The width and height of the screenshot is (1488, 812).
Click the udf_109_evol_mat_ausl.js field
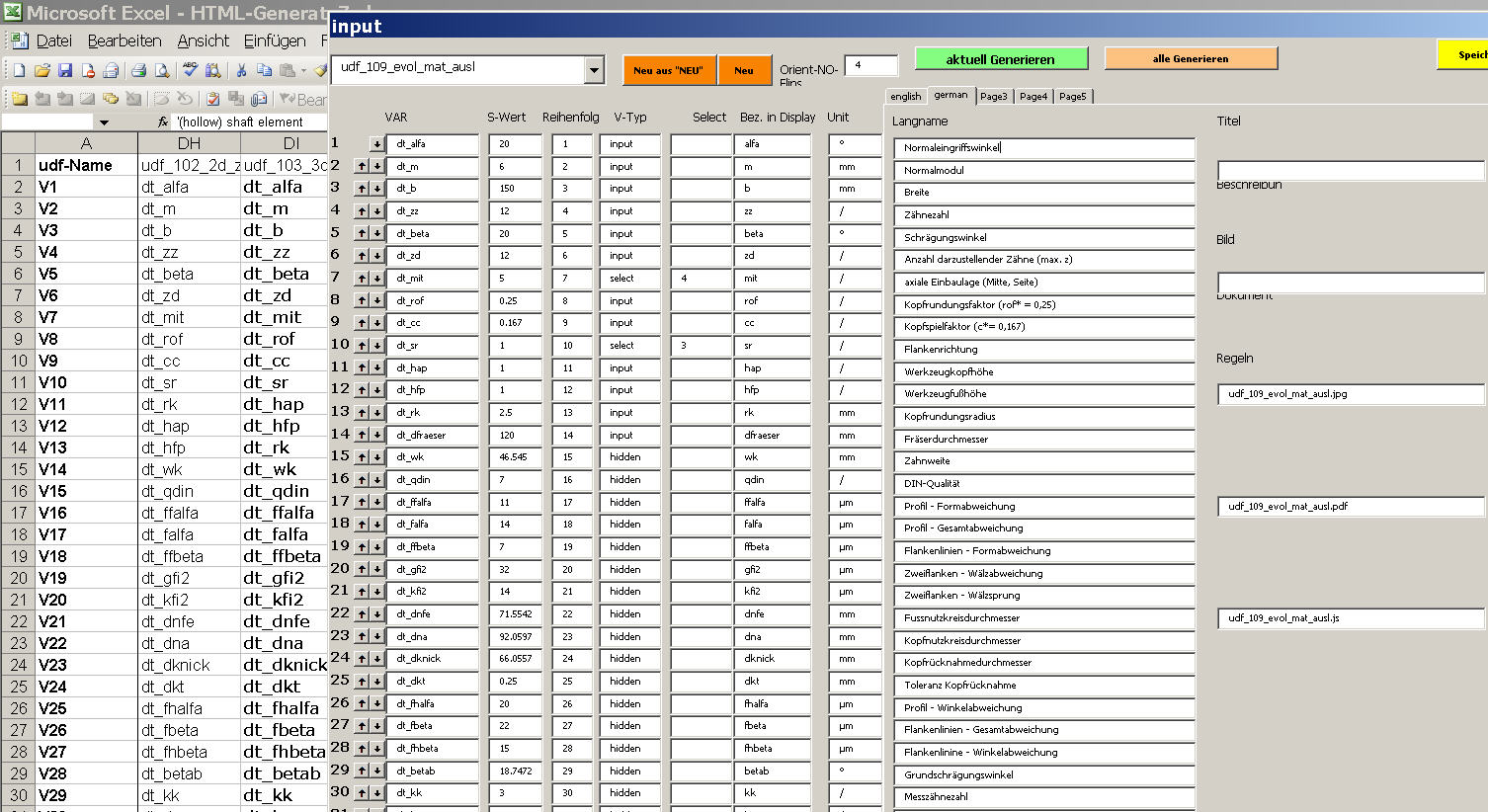(1351, 618)
